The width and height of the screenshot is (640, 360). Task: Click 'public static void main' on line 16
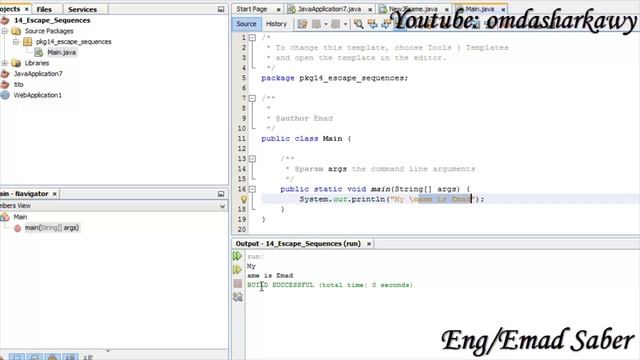pyautogui.click(x=335, y=189)
